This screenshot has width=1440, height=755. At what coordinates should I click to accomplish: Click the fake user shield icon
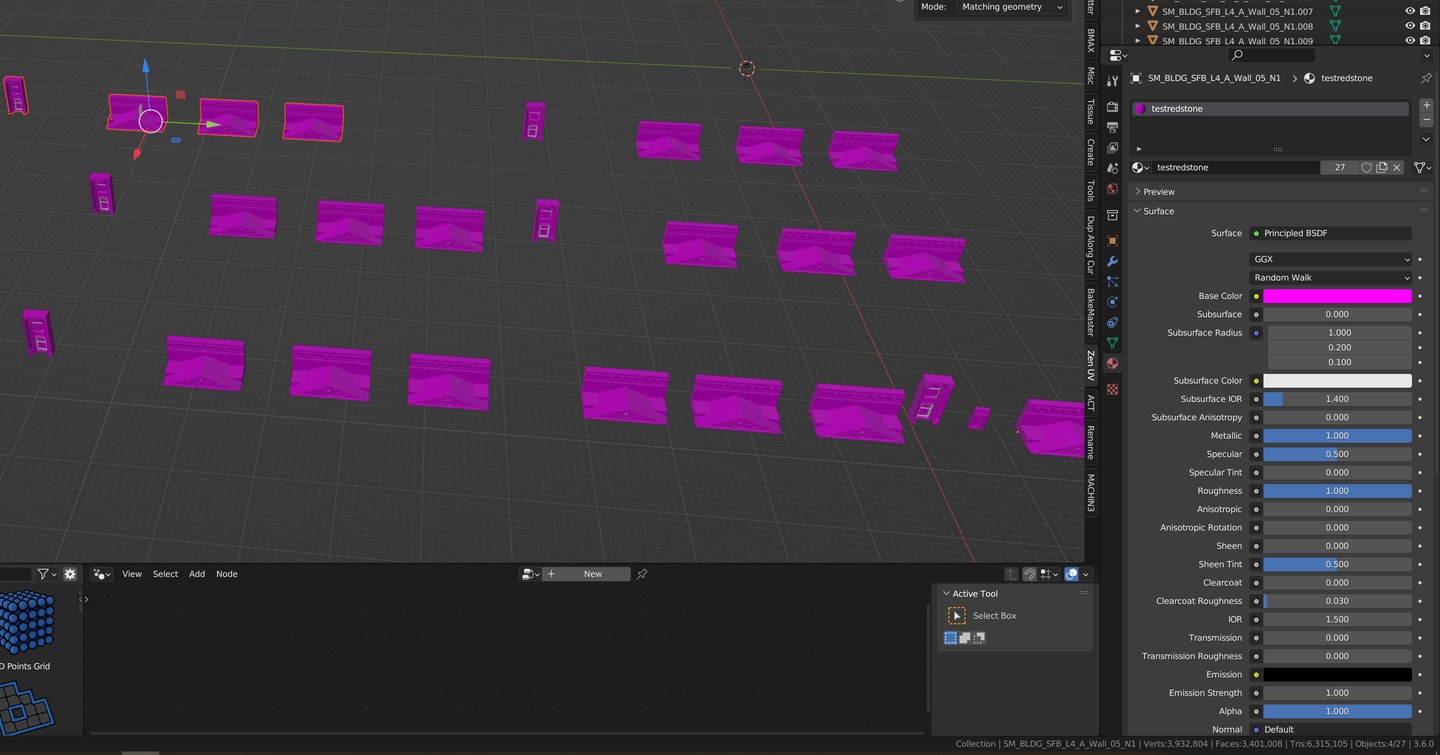[x=1366, y=168]
